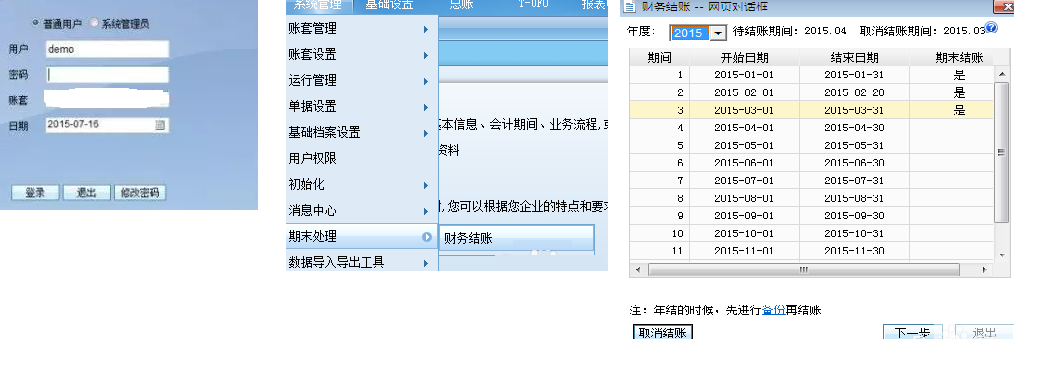Select period number 11 cell
Screen dimensions: 1037x385
(659, 251)
